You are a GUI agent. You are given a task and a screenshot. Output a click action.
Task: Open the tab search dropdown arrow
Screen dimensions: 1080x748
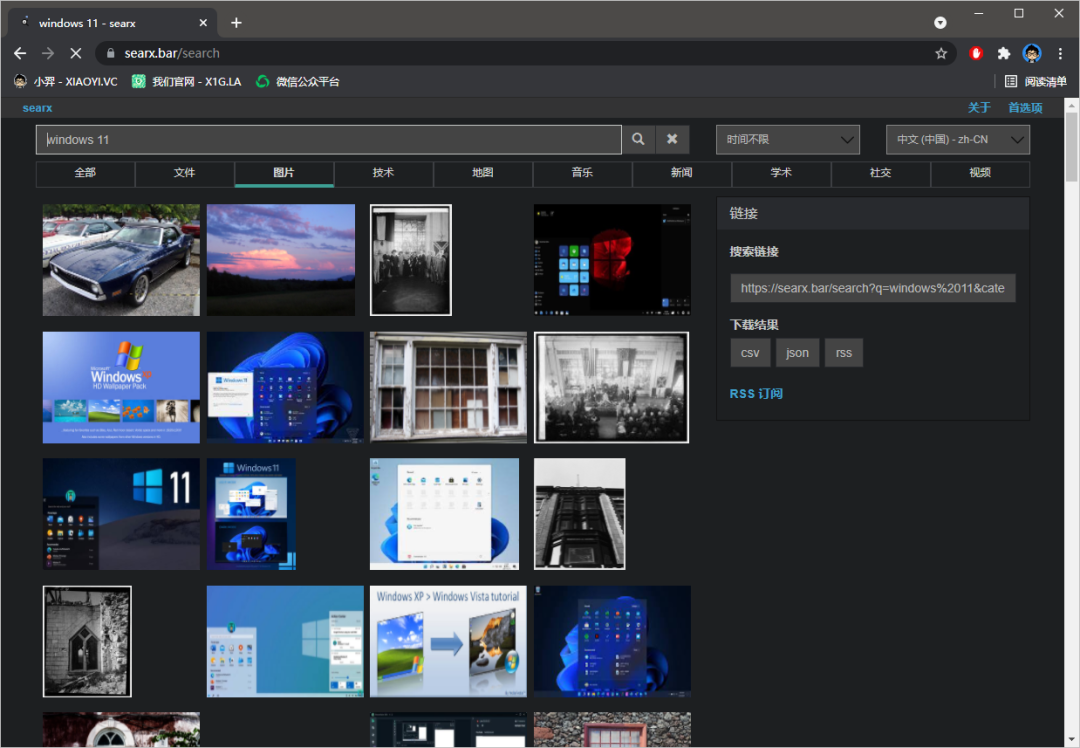[940, 22]
